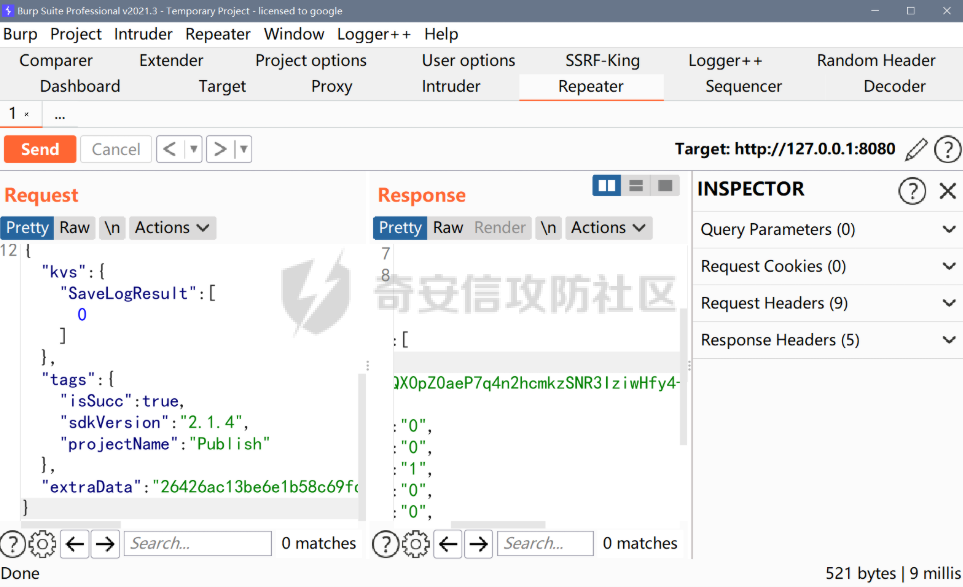
Task: Open Response Actions dropdown
Action: [608, 228]
